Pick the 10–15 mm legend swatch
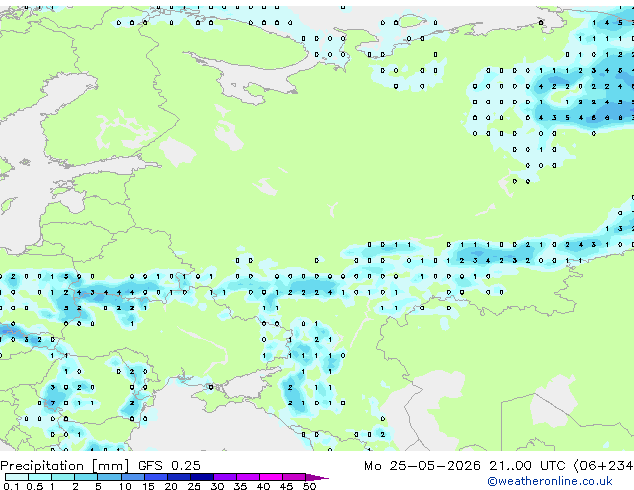The image size is (634, 490). tap(132, 477)
